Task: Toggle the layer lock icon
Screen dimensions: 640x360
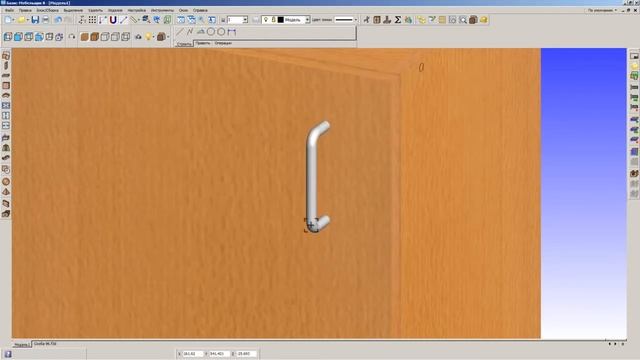Action: coord(273,20)
